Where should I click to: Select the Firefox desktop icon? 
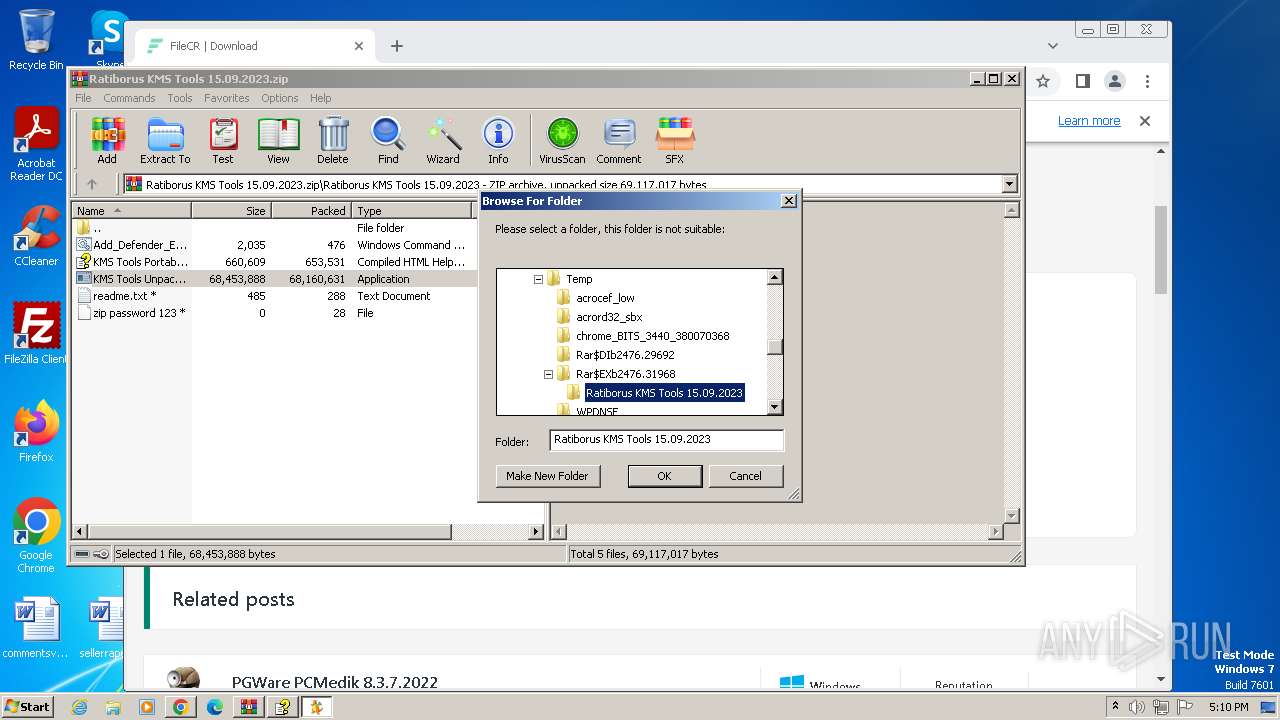point(36,432)
